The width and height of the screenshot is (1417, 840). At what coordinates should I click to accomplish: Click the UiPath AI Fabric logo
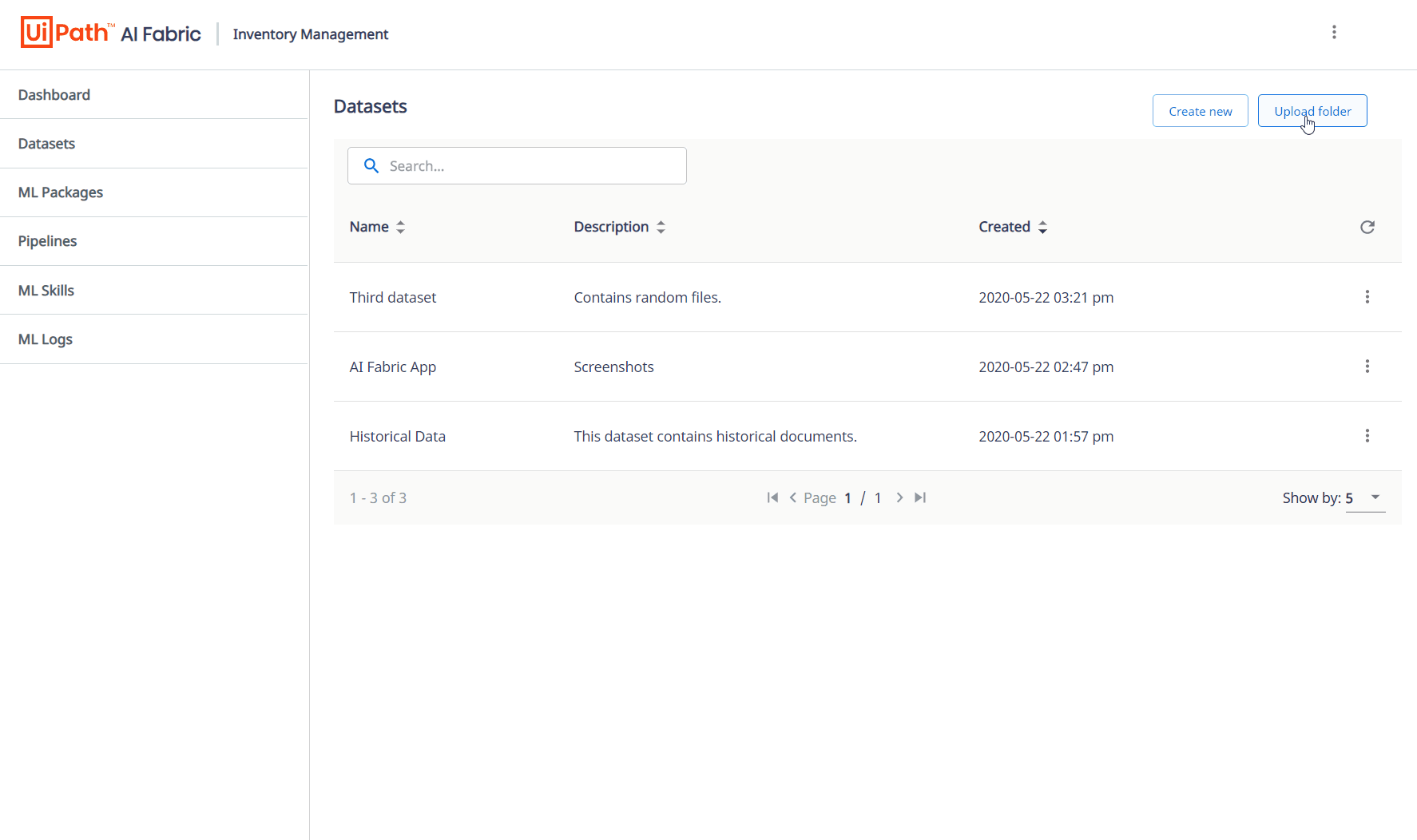109,32
